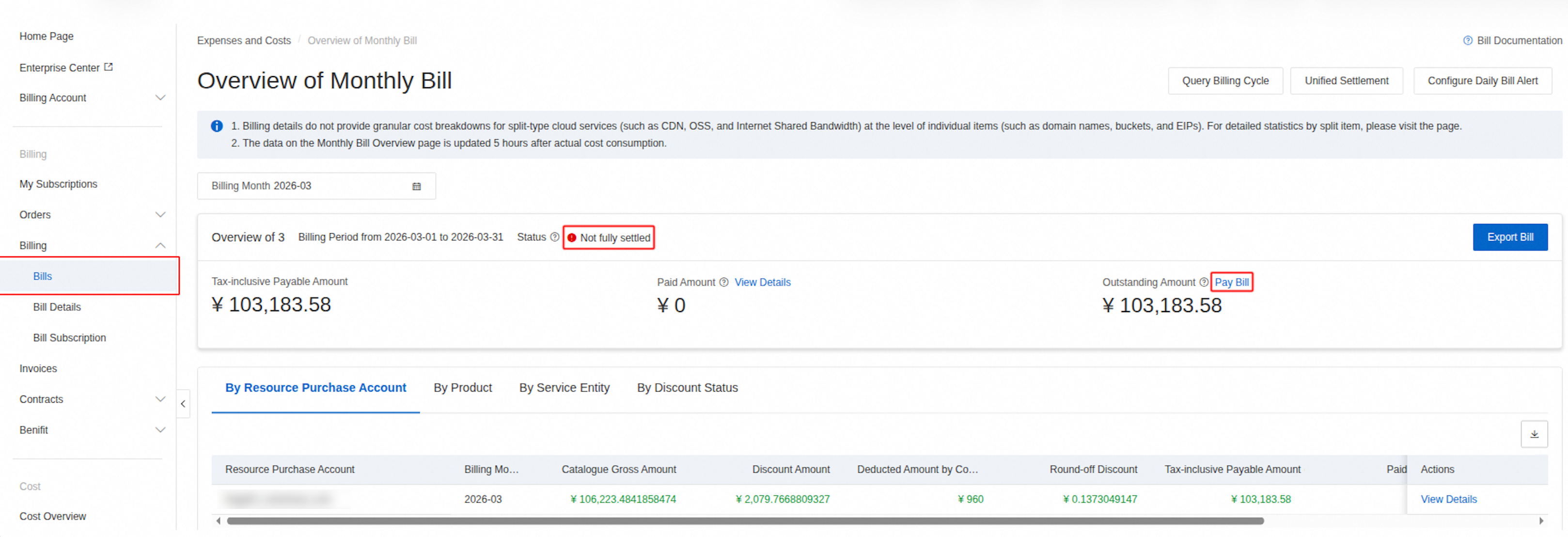
Task: Click the help icon beside Outstanding Amount
Action: [1204, 283]
